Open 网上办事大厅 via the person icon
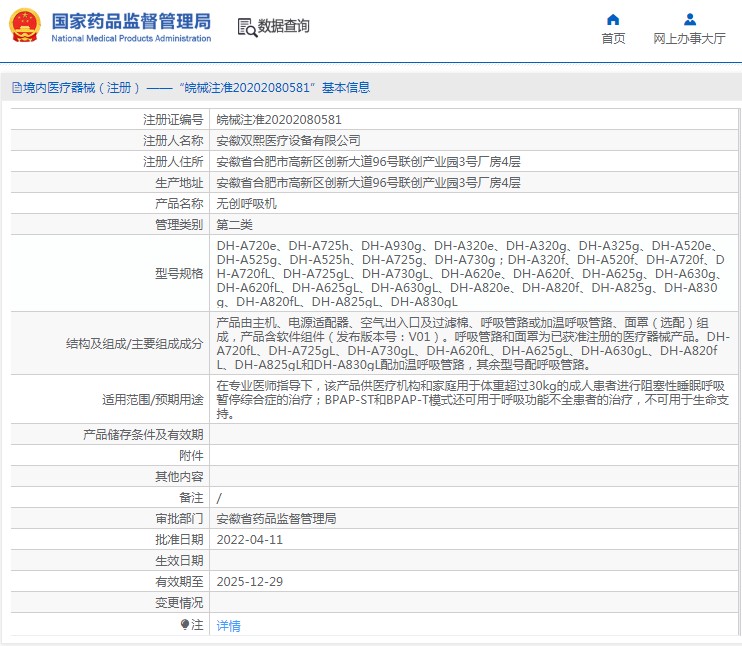 [690, 19]
